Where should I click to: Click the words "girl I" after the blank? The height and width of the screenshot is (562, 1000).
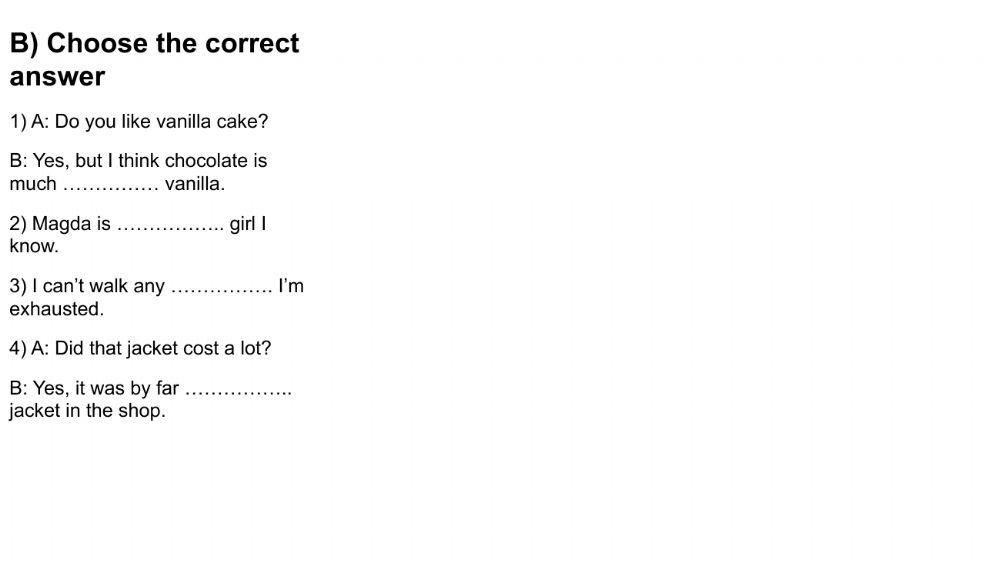click(x=248, y=224)
